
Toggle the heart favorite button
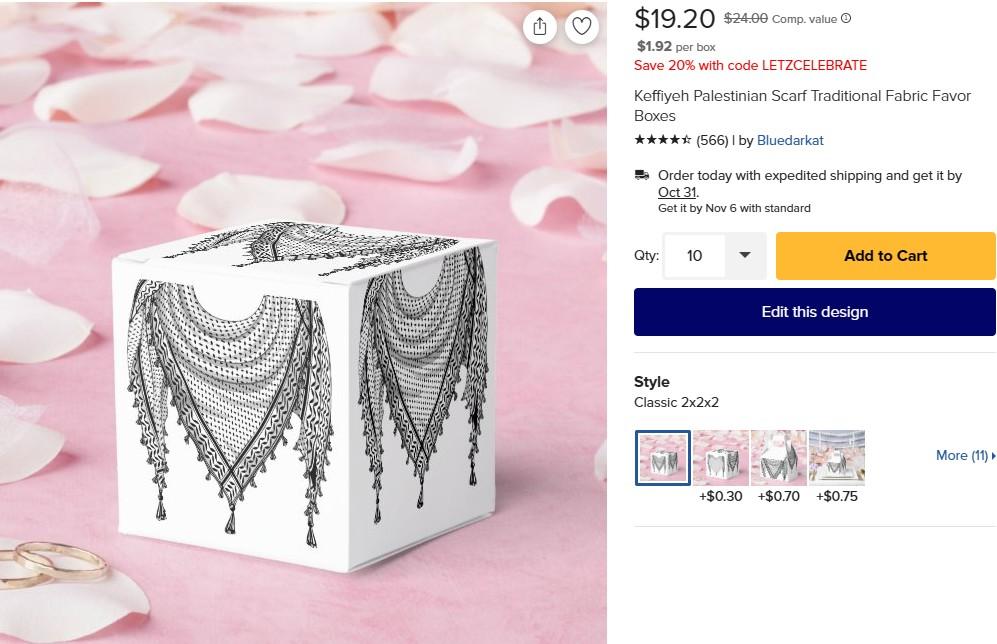581,27
